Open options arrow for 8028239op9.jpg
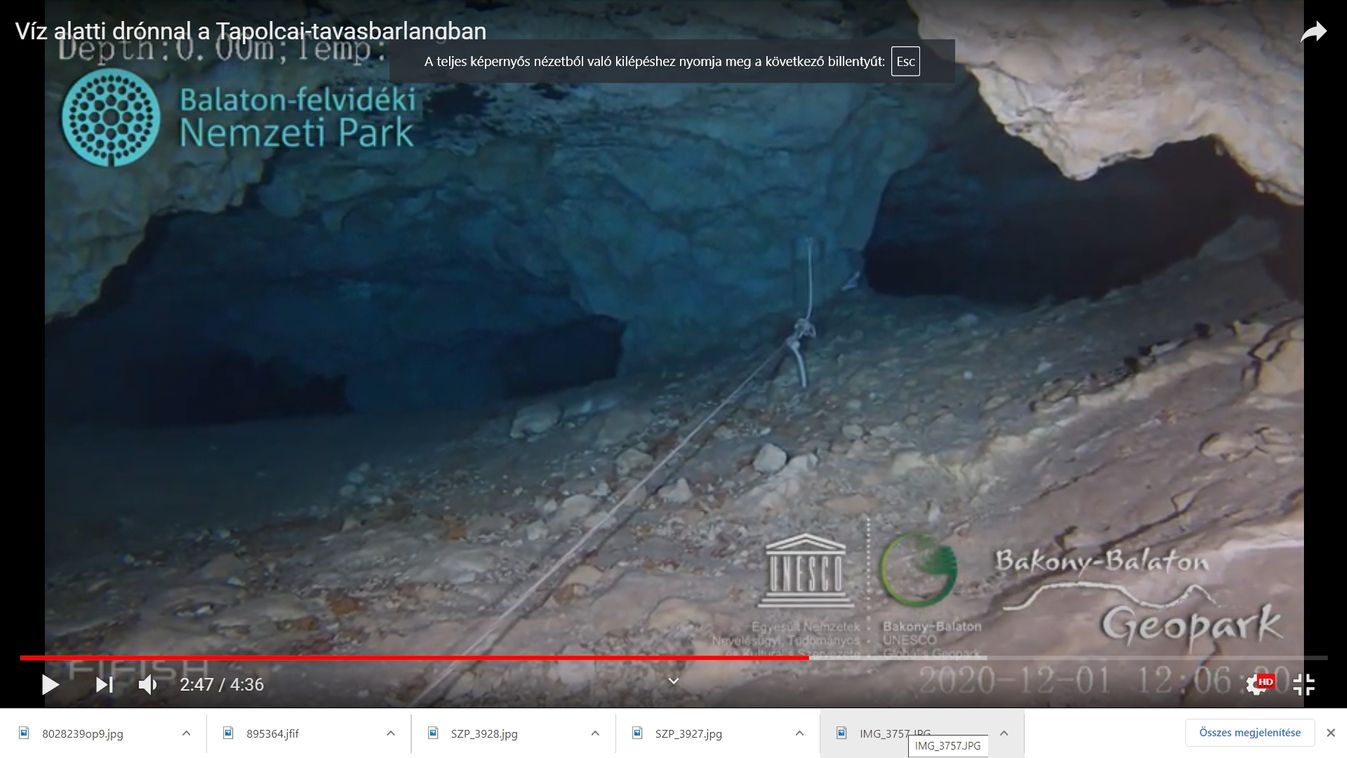Viewport: 1347px width, 758px height. (x=186, y=733)
